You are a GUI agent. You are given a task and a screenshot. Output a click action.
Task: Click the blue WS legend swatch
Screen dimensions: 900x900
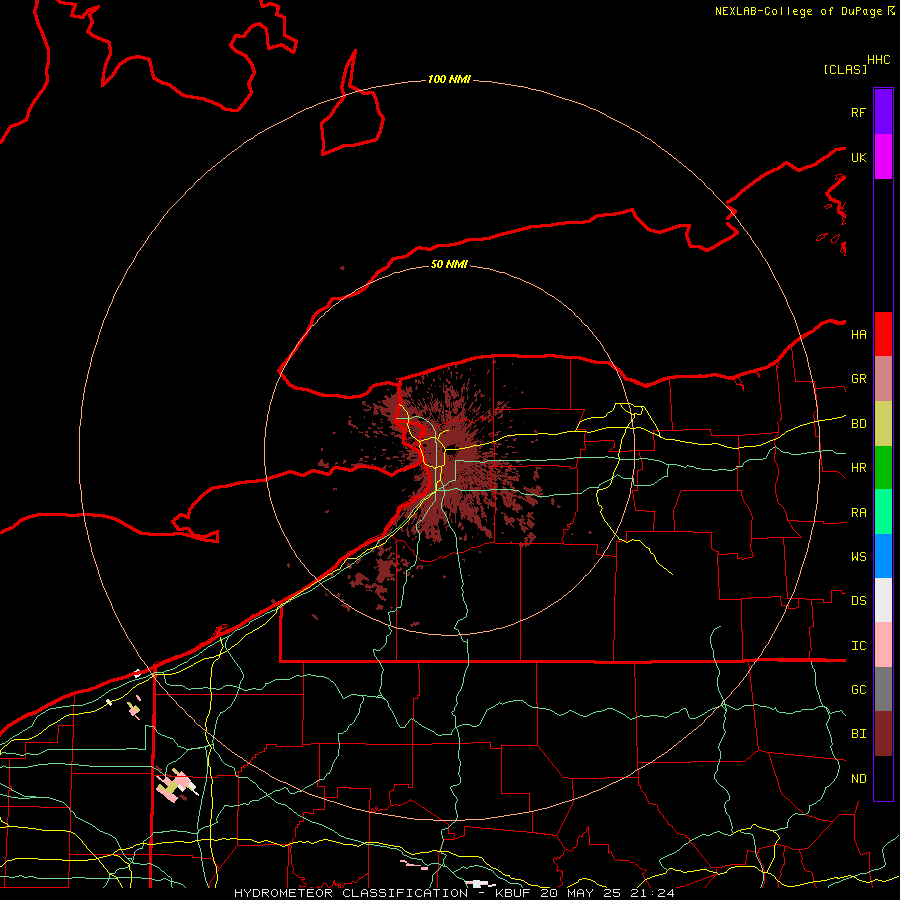point(883,556)
